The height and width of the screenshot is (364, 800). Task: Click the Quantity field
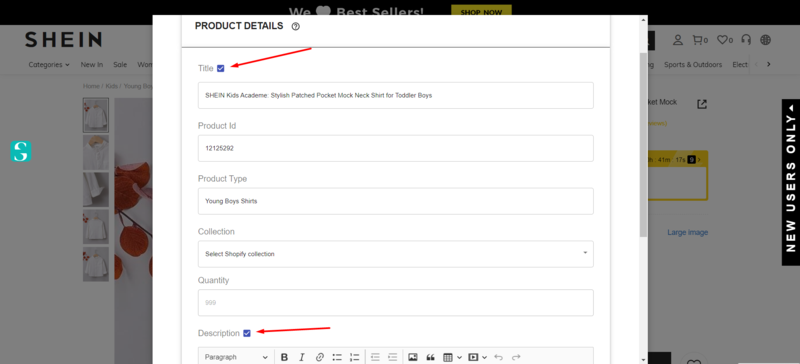point(395,303)
